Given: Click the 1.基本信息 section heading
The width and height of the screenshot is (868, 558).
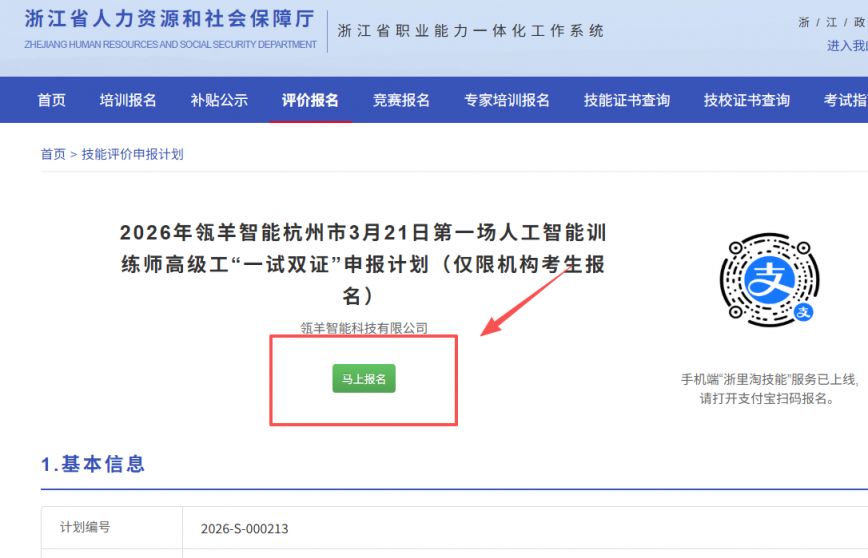Looking at the screenshot, I should (93, 464).
